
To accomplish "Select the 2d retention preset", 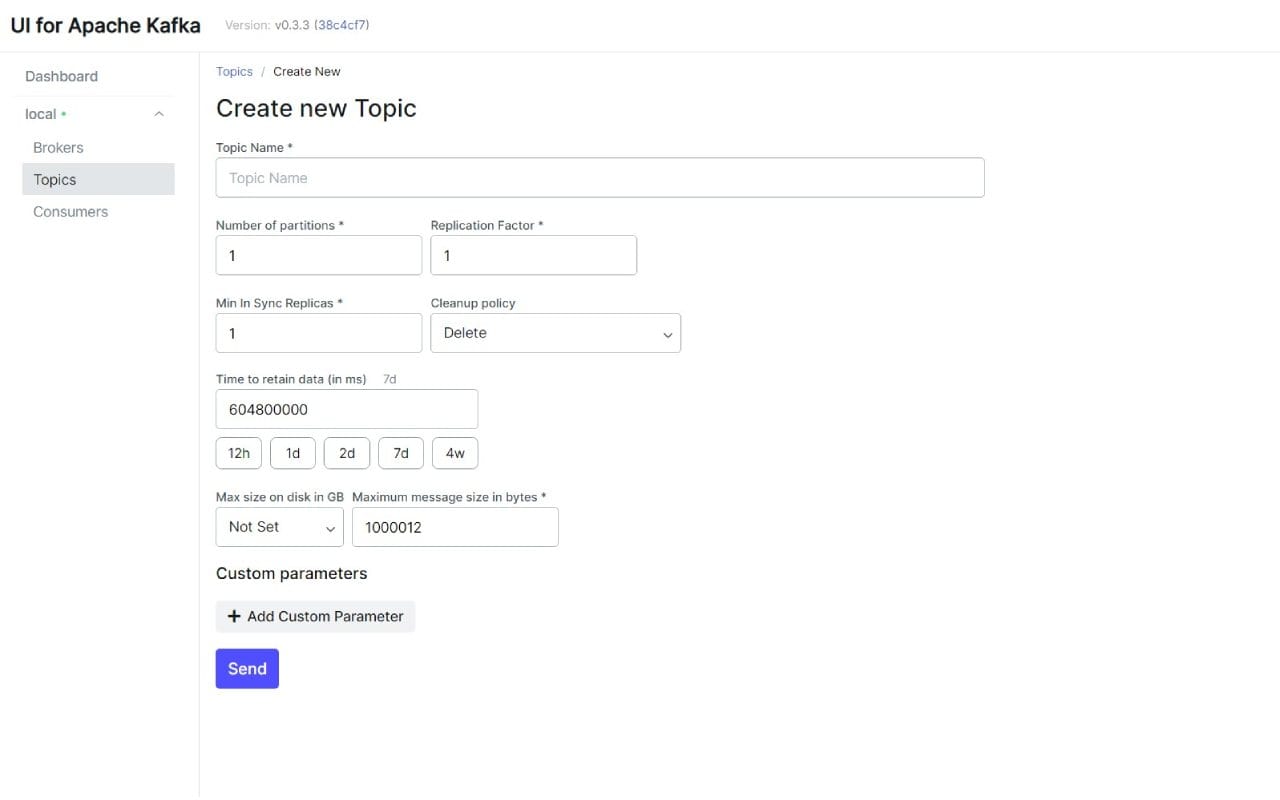I will pos(346,452).
